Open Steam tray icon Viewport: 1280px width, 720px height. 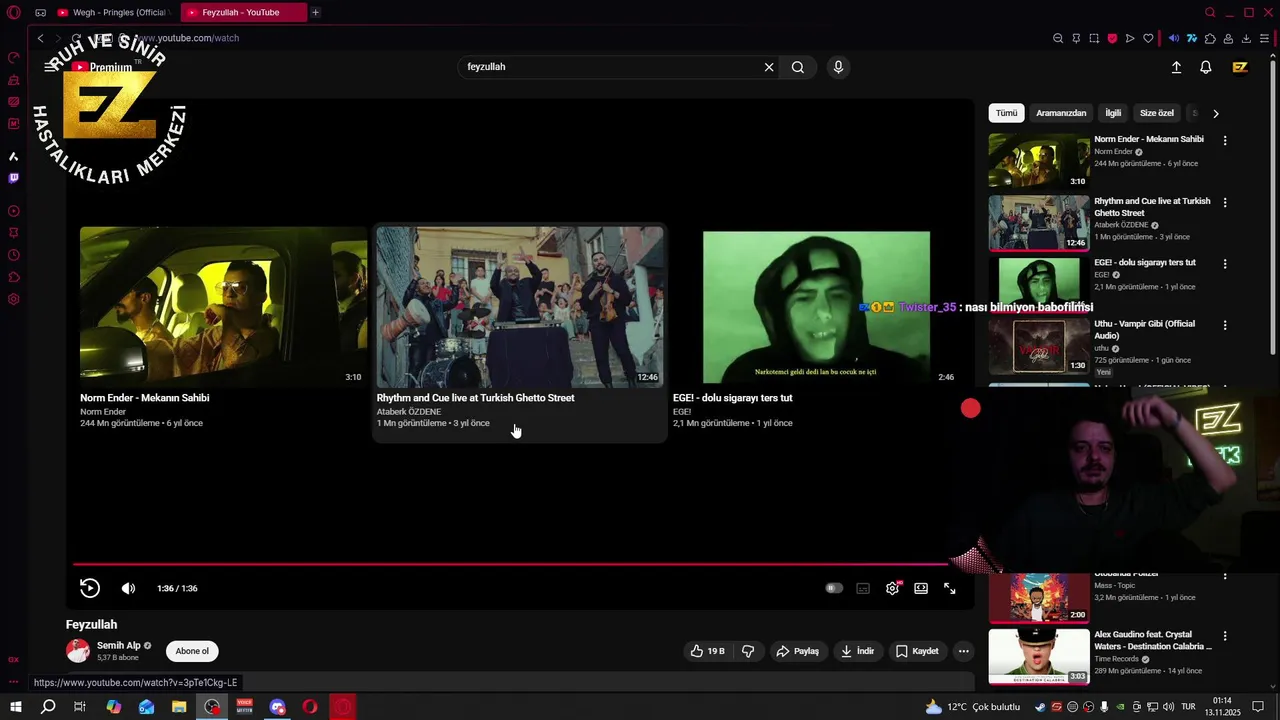coord(1041,707)
